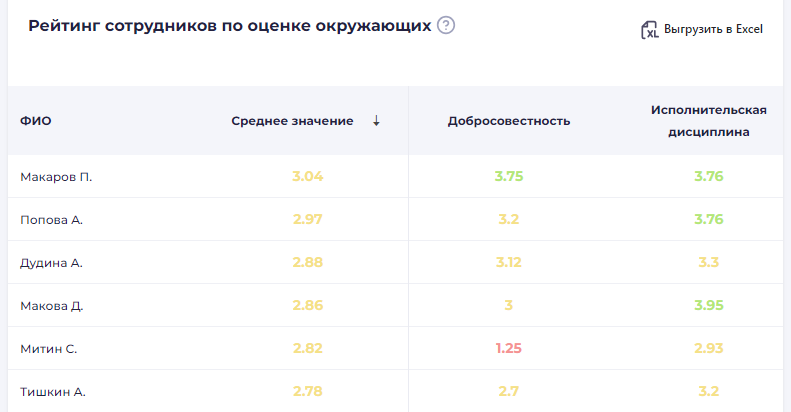
Task: Click the Исполнительская дисциплина column header
Action: click(708, 120)
